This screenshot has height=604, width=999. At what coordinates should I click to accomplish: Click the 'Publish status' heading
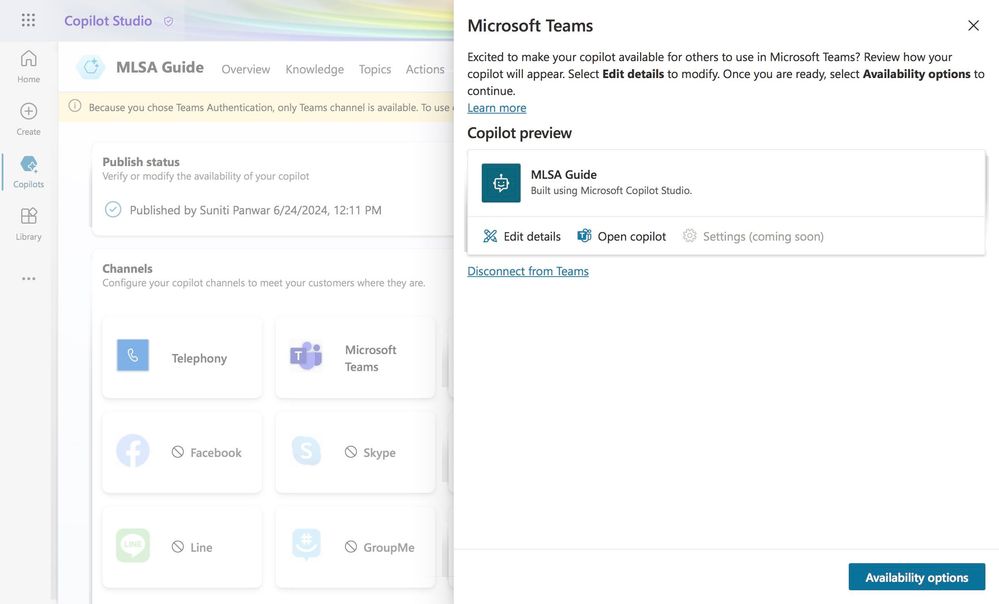pos(141,162)
